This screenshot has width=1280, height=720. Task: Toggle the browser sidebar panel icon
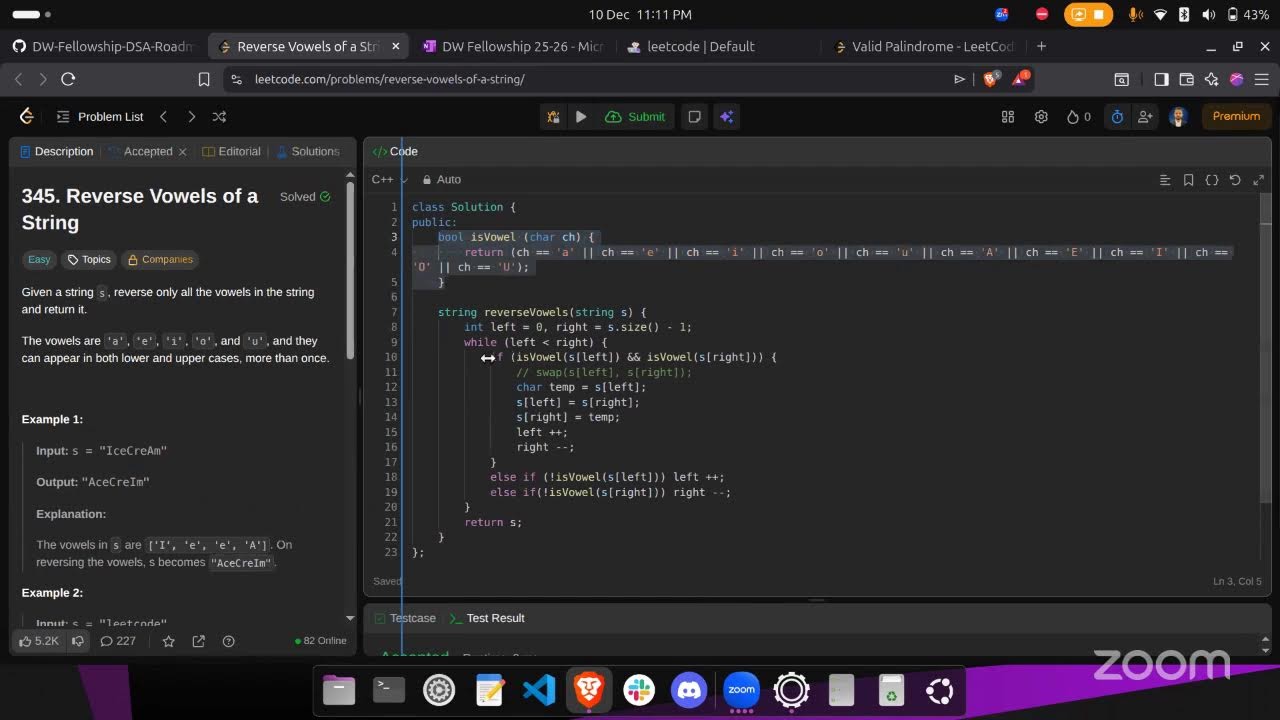1161,79
